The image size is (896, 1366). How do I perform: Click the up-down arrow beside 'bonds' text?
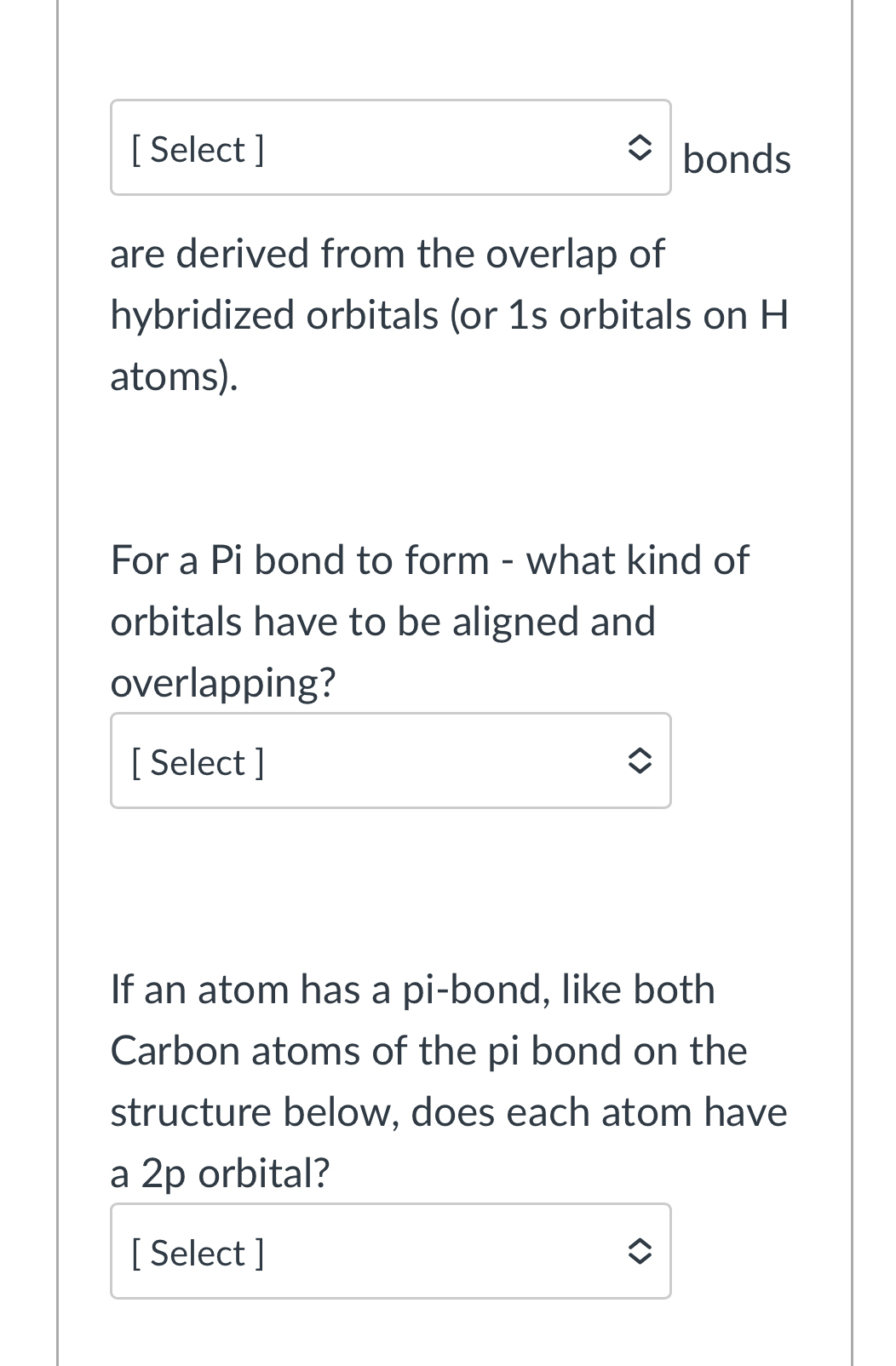click(640, 146)
